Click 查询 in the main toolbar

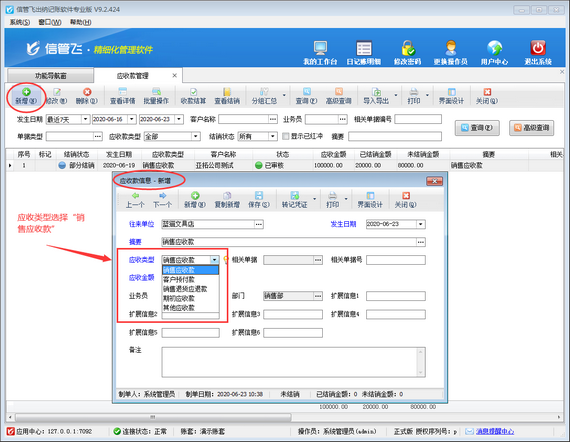pyautogui.click(x=306, y=96)
